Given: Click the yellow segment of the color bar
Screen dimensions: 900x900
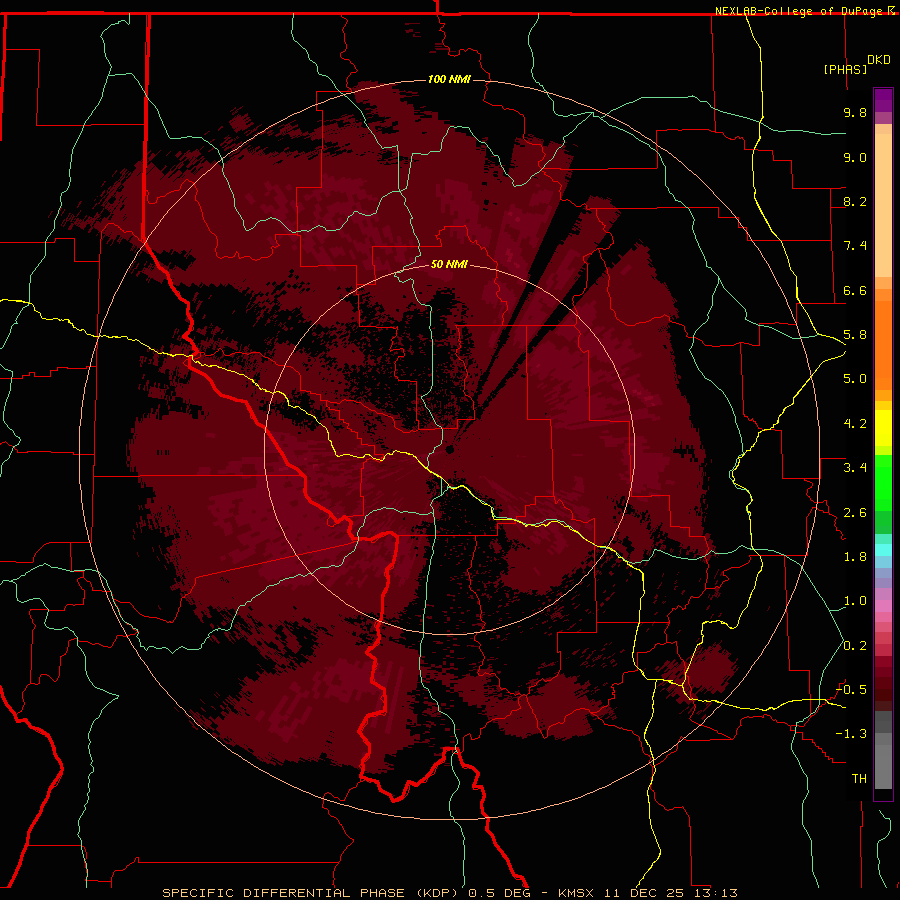Looking at the screenshot, I should coord(883,428).
